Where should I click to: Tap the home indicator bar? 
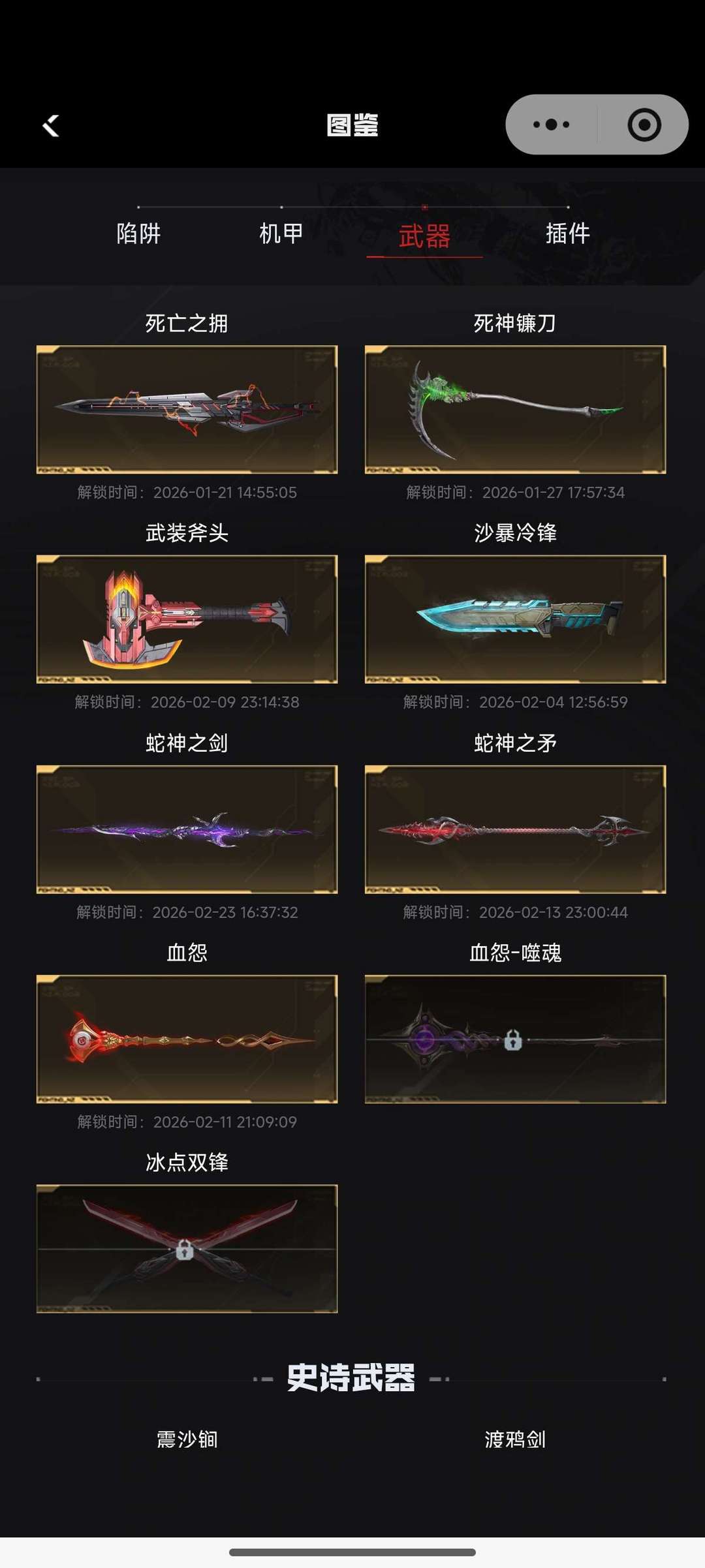pos(352,1552)
